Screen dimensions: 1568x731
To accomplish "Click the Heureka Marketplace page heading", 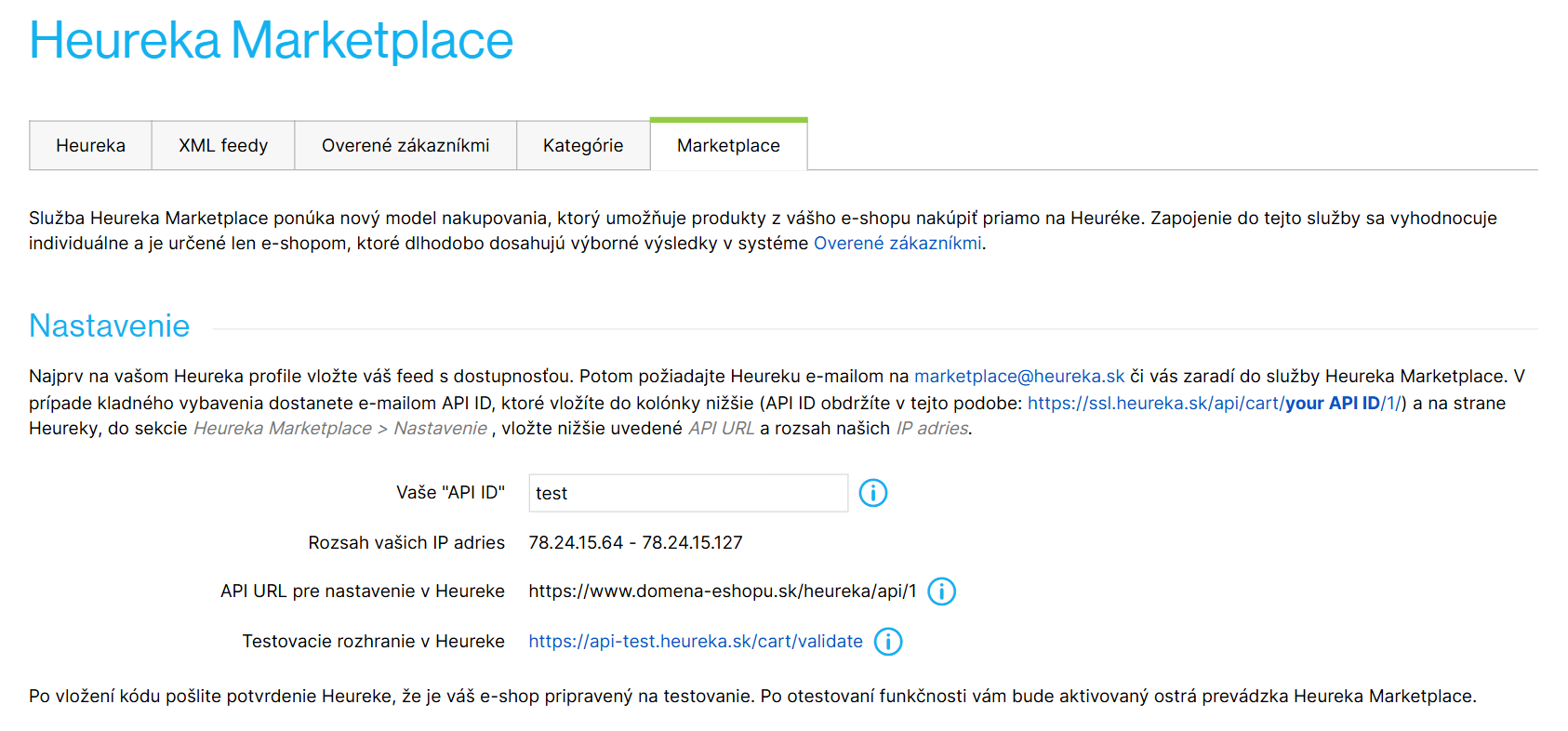I will coord(271,41).
